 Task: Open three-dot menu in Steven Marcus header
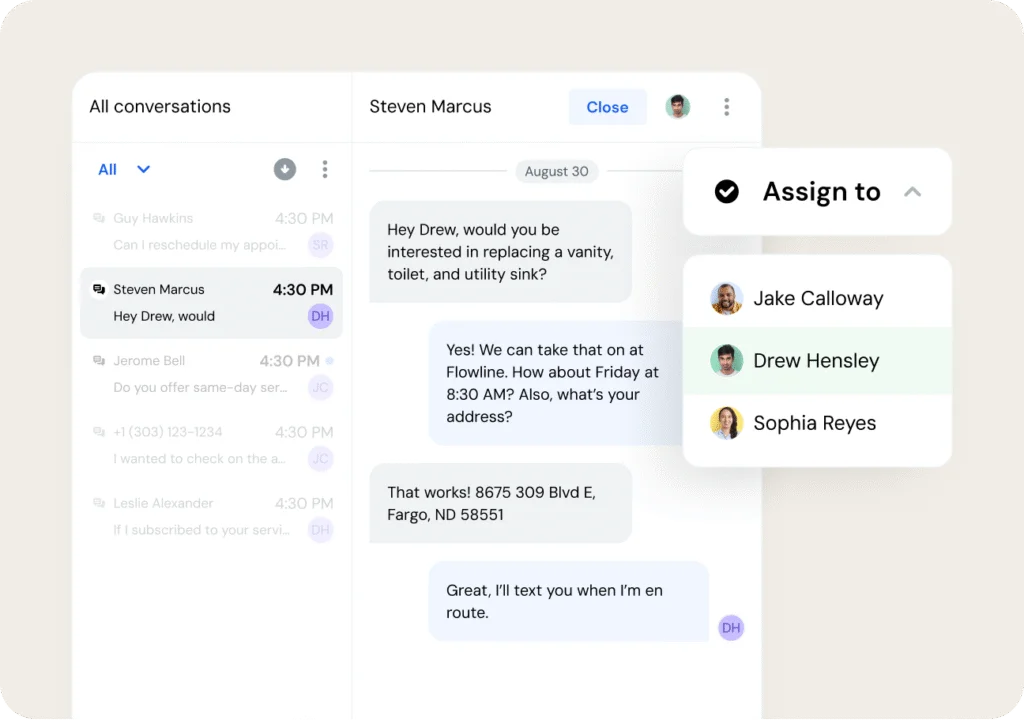[x=727, y=107]
